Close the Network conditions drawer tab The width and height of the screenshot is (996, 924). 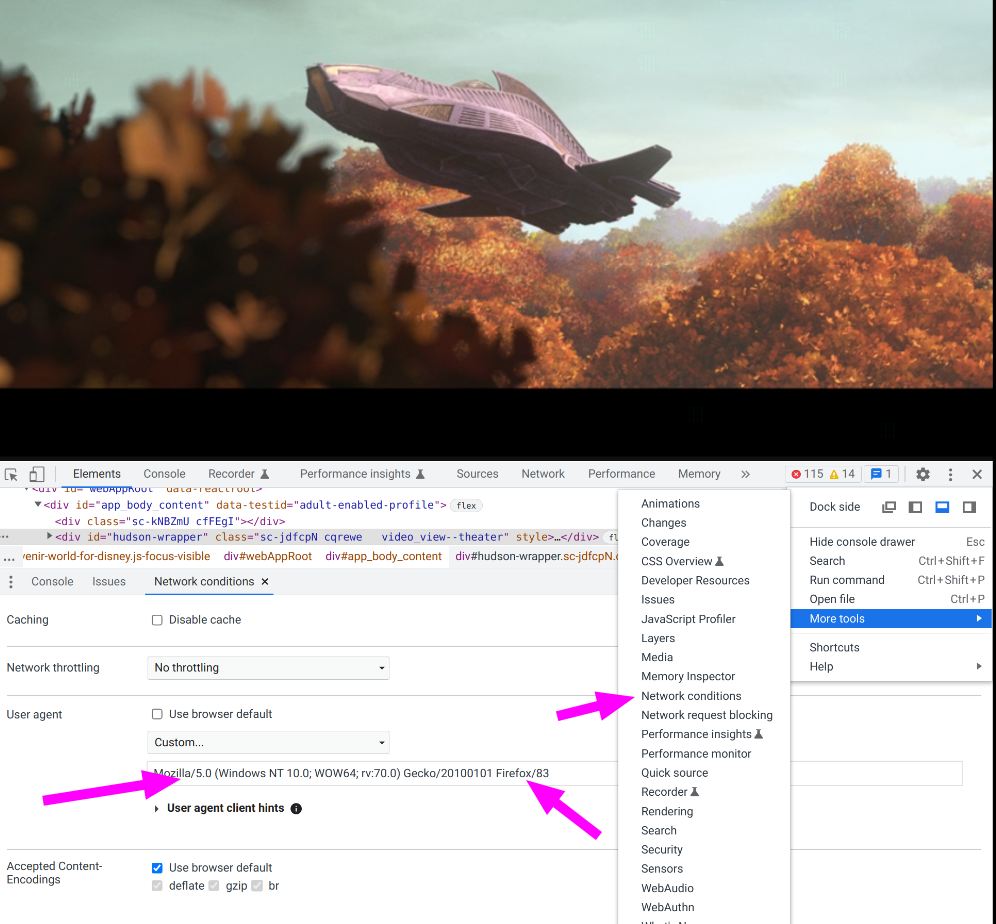click(265, 582)
